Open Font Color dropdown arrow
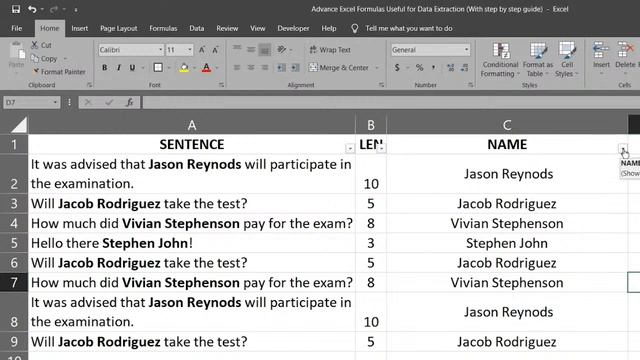The image size is (640, 360). 217,67
